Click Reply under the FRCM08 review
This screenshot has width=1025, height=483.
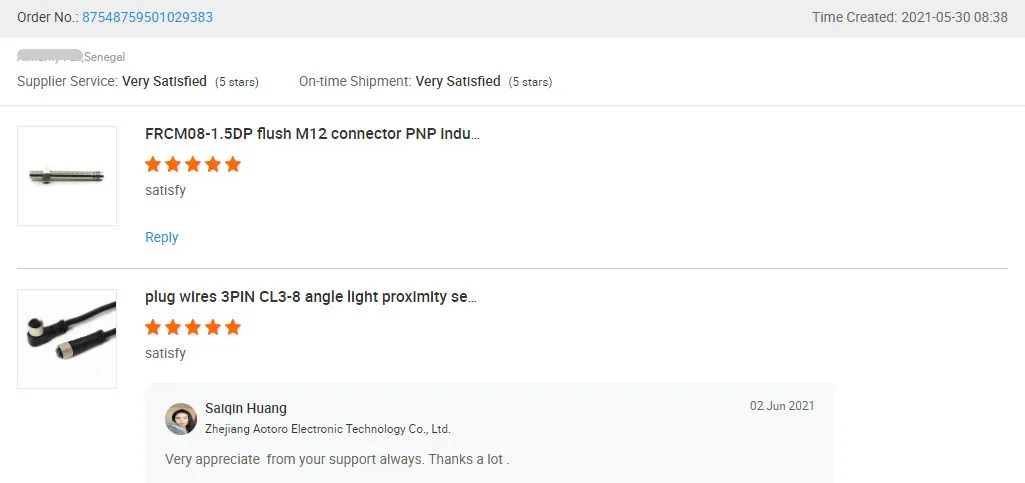pos(161,237)
